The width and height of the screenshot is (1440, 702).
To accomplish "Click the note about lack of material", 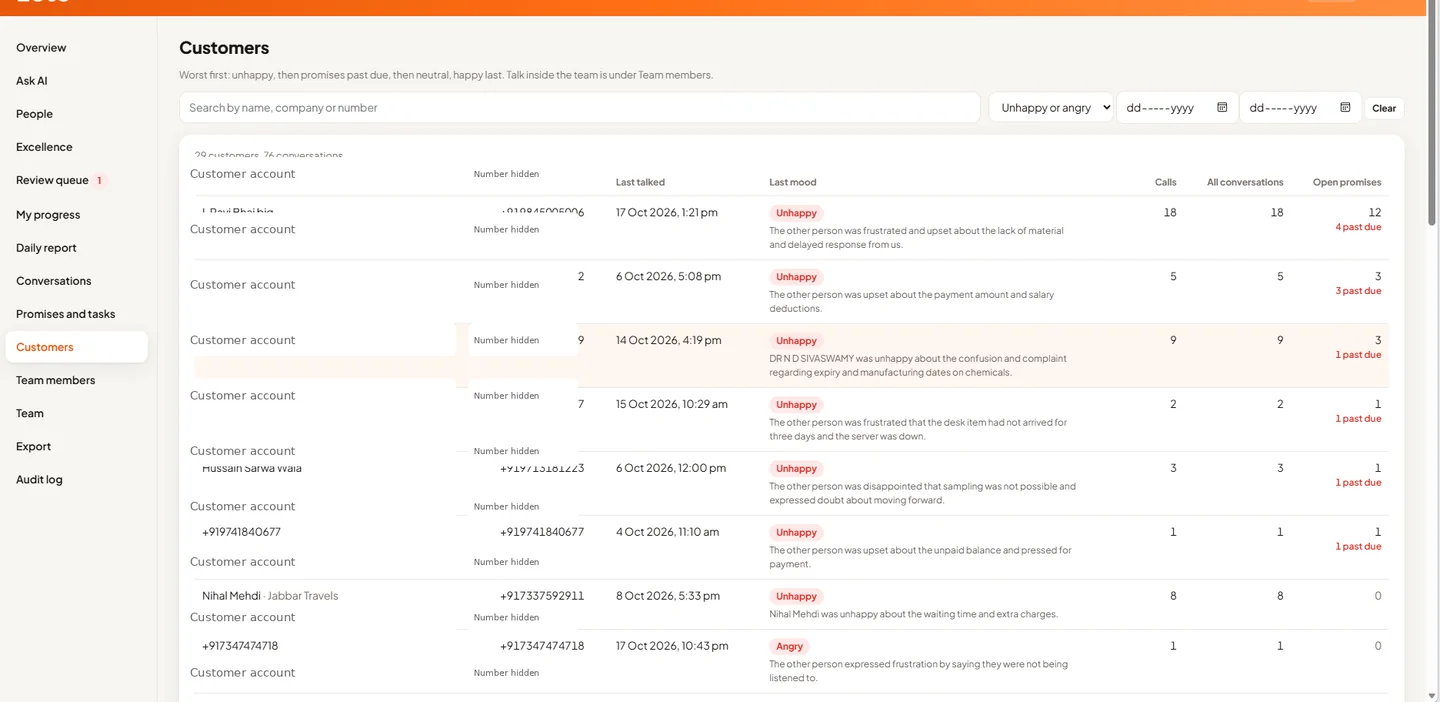I will pyautogui.click(x=916, y=237).
